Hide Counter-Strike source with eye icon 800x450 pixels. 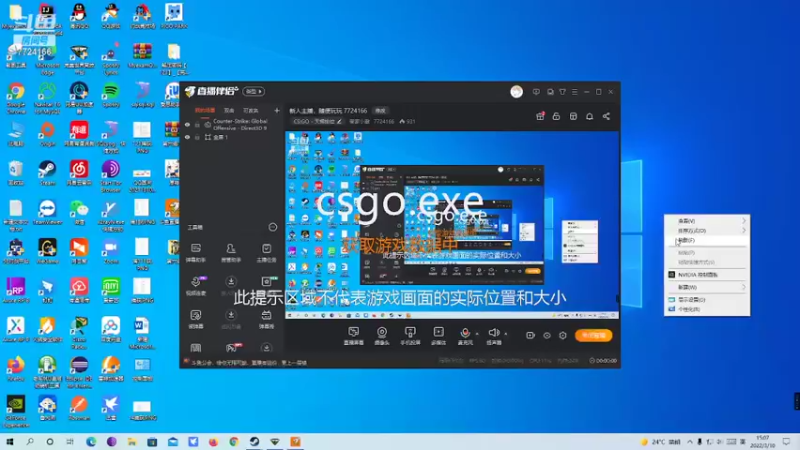(187, 124)
